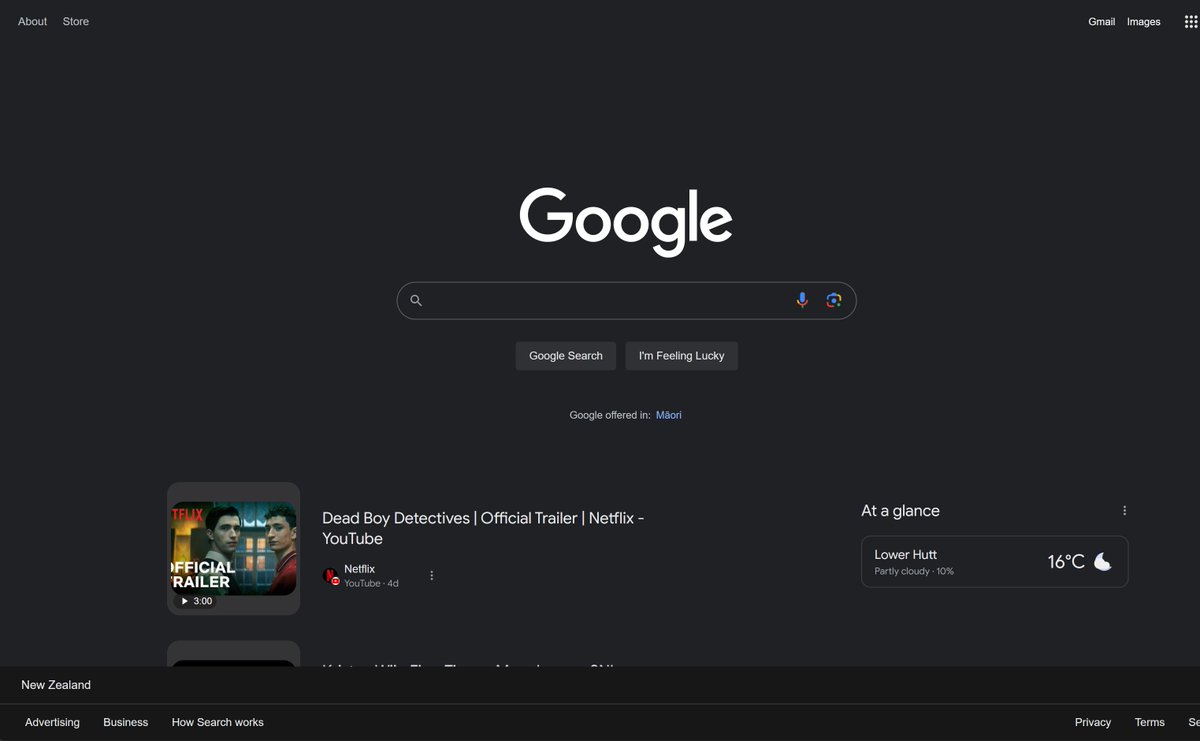The width and height of the screenshot is (1200, 741).
Task: Open the Dead Boy Detectives trailer thumbnail
Action: click(x=234, y=549)
